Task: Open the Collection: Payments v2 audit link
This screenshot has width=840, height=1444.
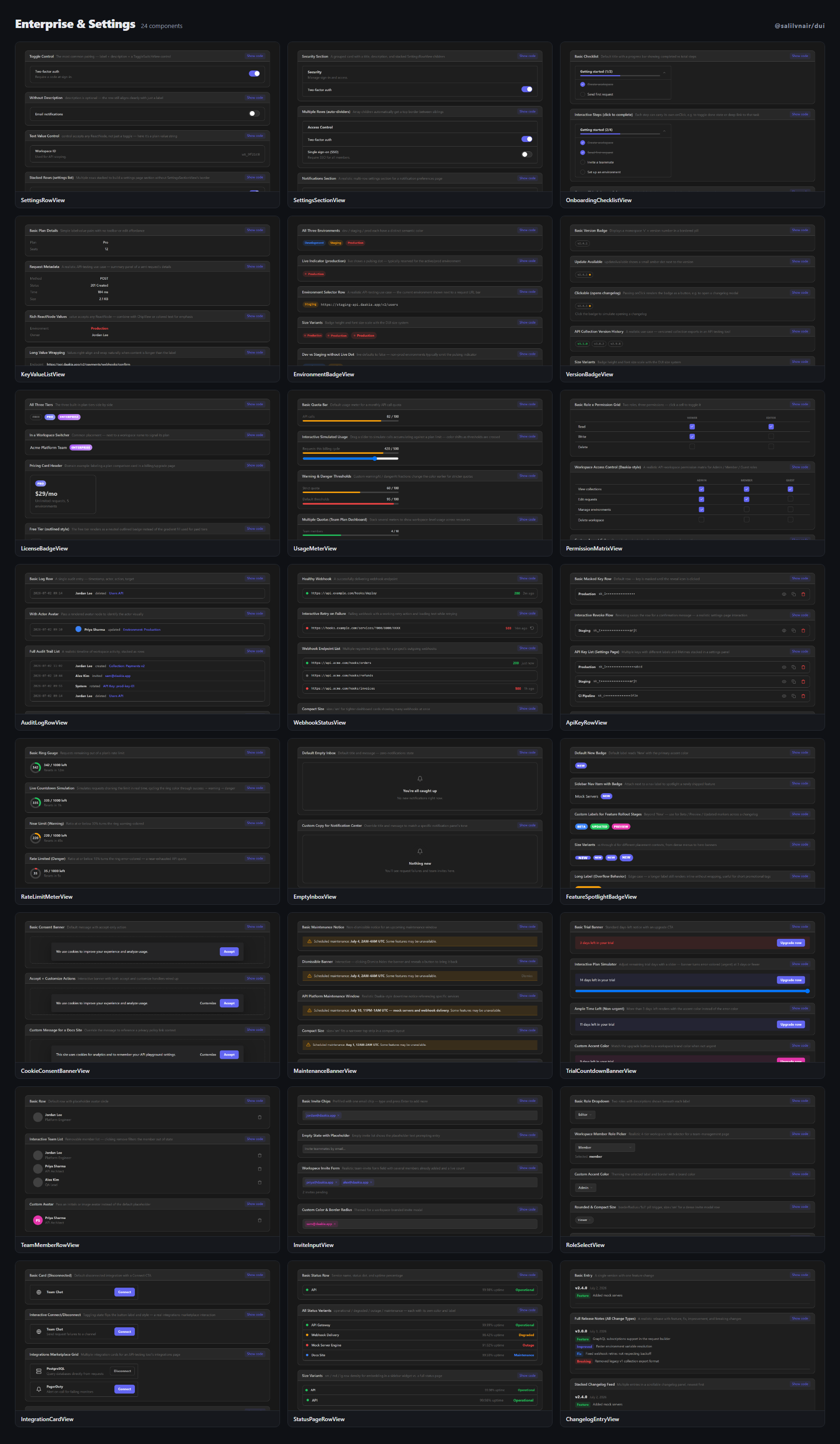Action: (126, 666)
